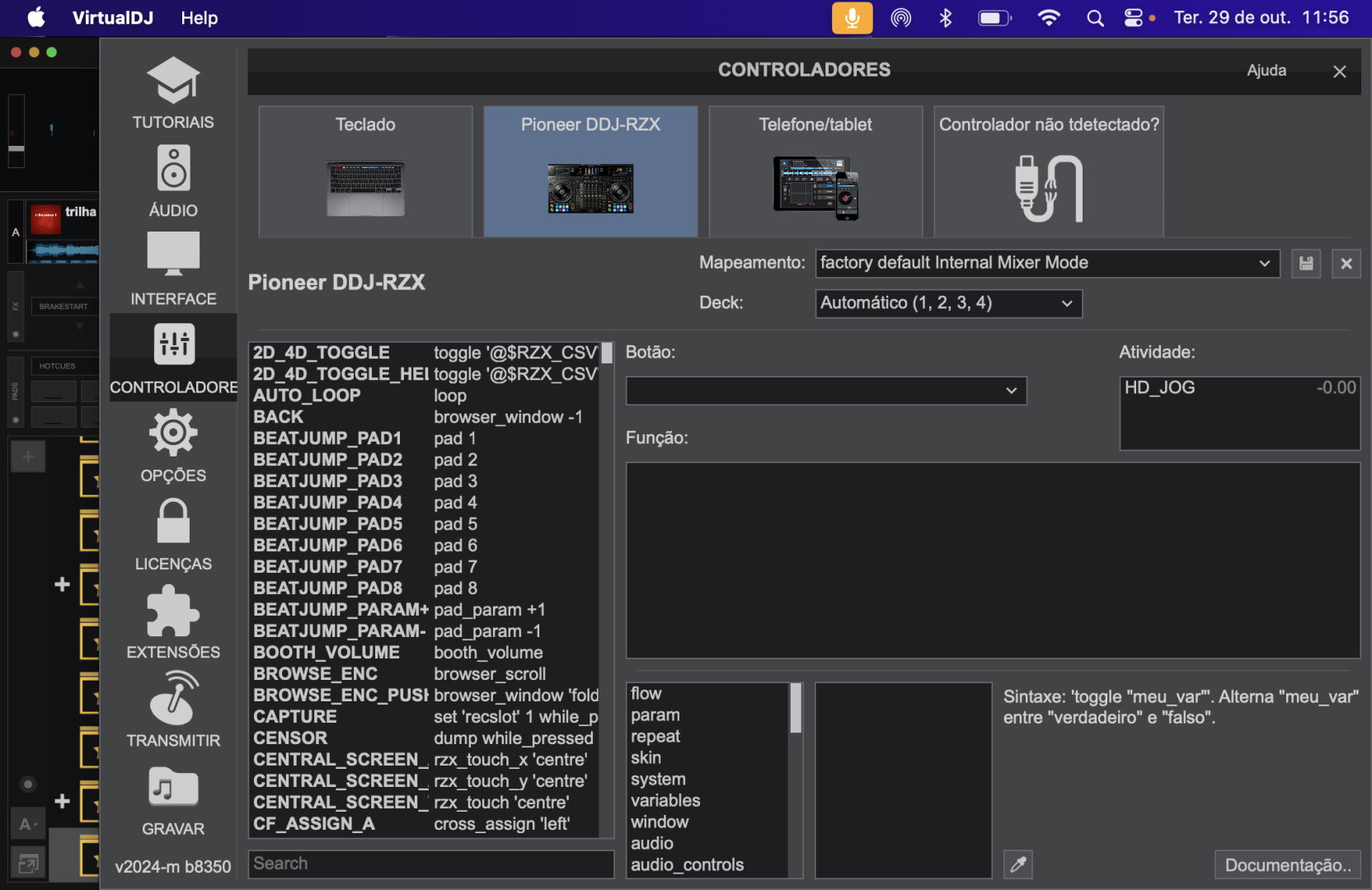This screenshot has width=1372, height=890.
Task: Select the BEATJUMP_PAD1 mapping row
Action: pyautogui.click(x=425, y=438)
